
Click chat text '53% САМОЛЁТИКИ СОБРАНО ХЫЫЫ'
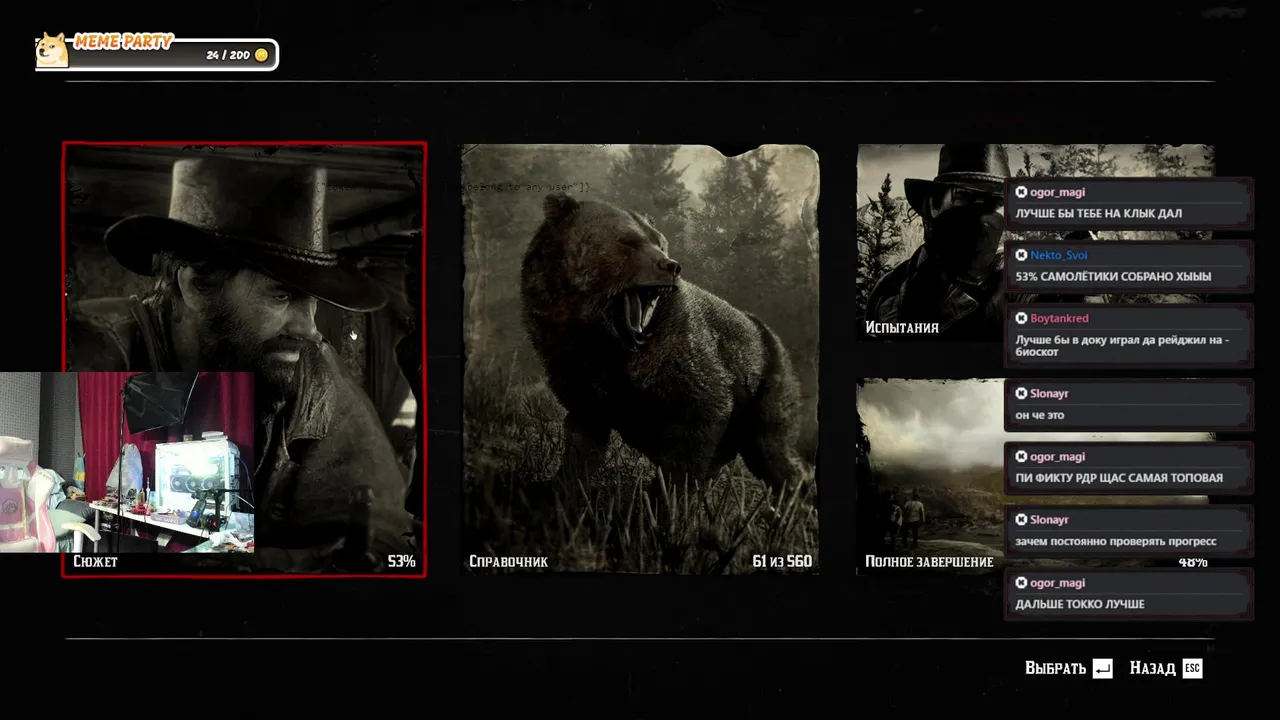pyautogui.click(x=1113, y=277)
